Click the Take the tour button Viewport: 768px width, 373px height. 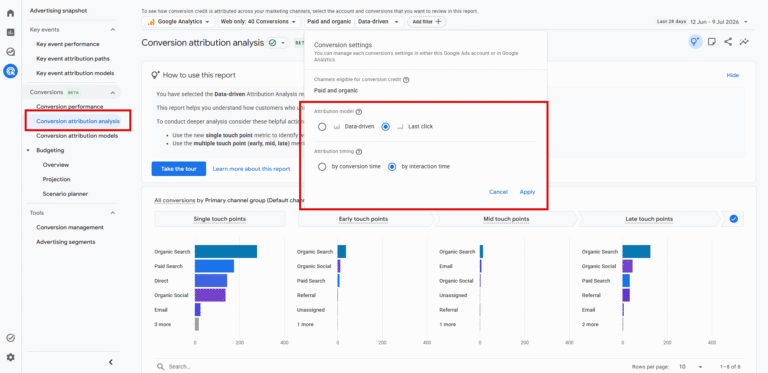point(179,169)
